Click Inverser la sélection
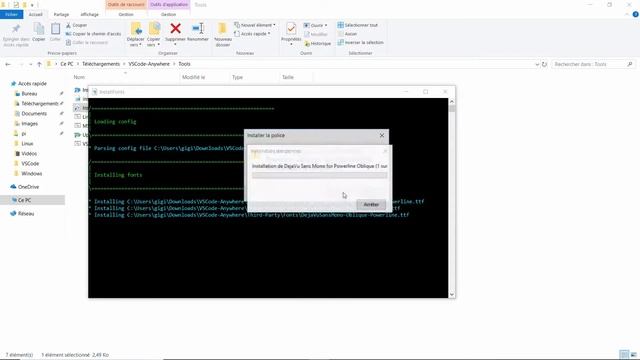The width and height of the screenshot is (640, 360). pyautogui.click(x=360, y=42)
